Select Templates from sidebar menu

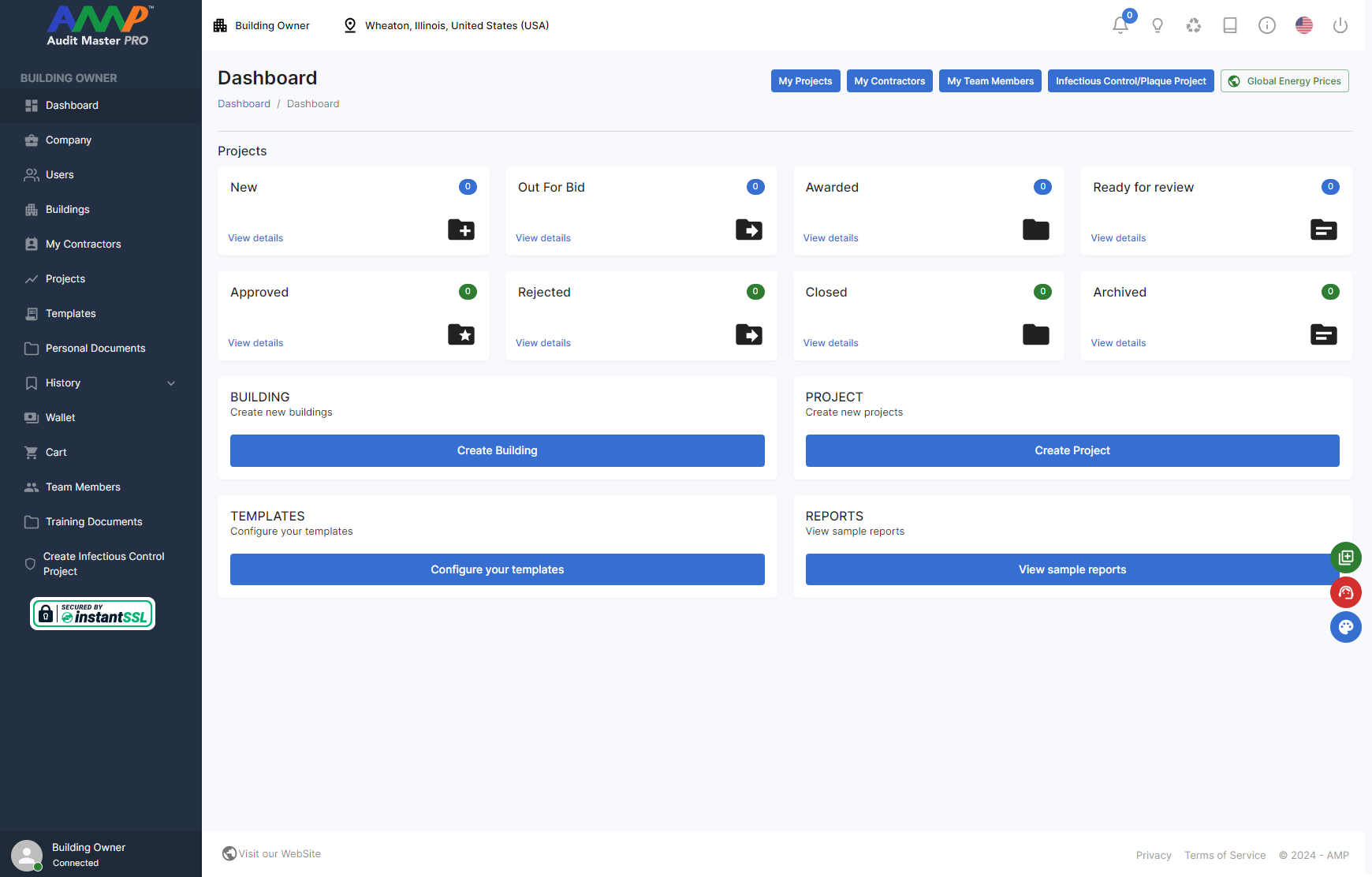tap(71, 313)
